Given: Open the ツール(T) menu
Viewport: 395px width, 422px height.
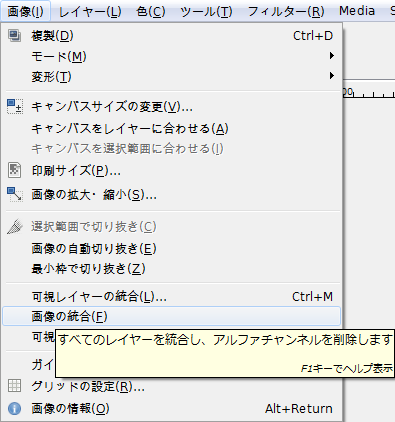Looking at the screenshot, I should pos(206,11).
